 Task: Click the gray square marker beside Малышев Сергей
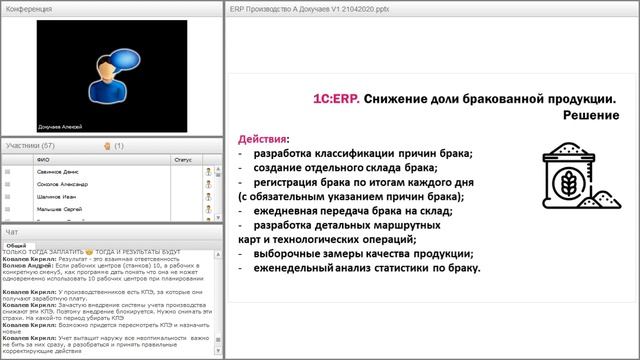pos(7,209)
